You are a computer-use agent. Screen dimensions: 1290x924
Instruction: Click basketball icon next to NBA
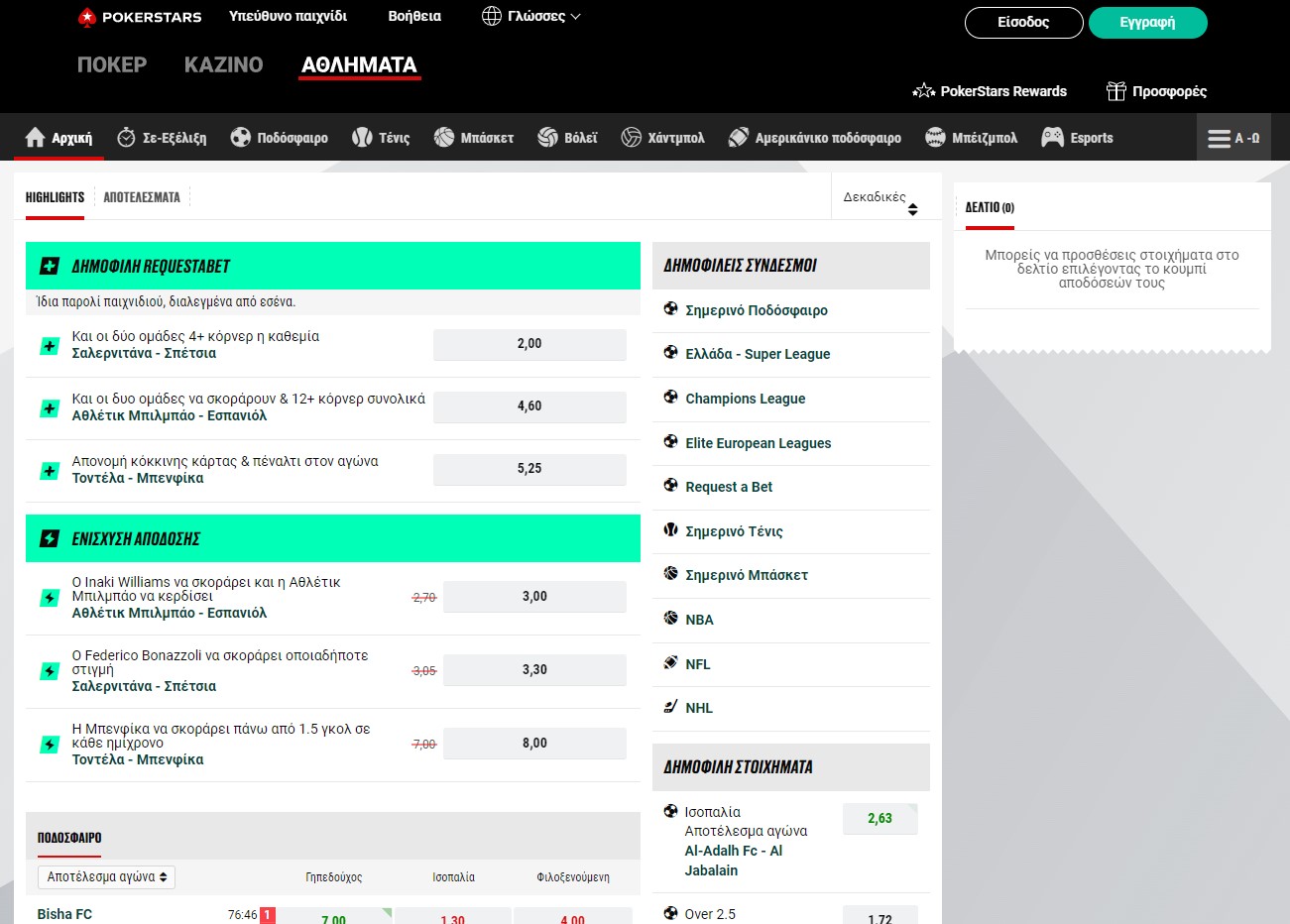(x=670, y=618)
